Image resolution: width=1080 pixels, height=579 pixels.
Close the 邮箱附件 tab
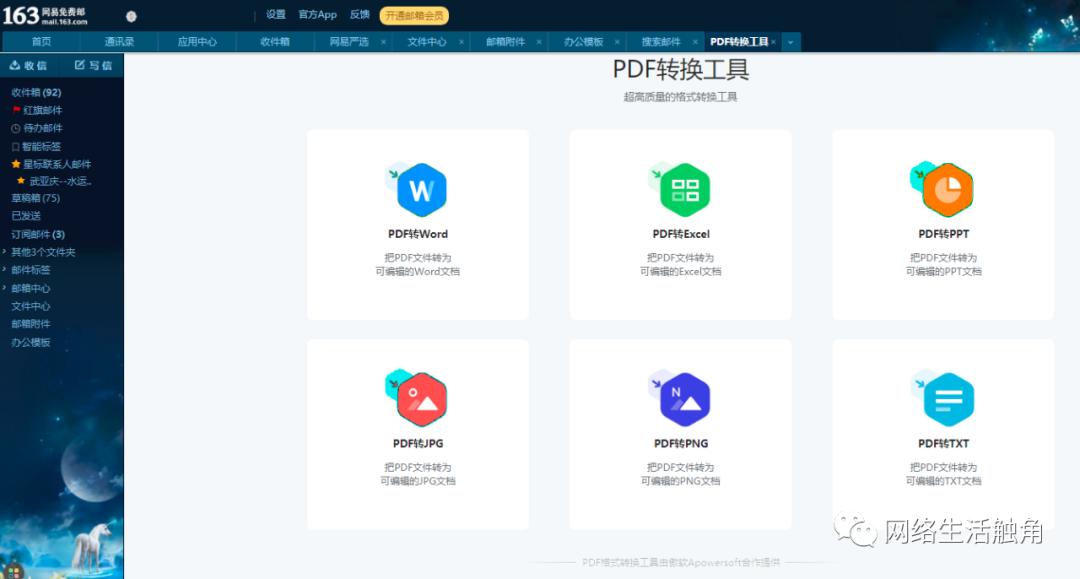(539, 42)
